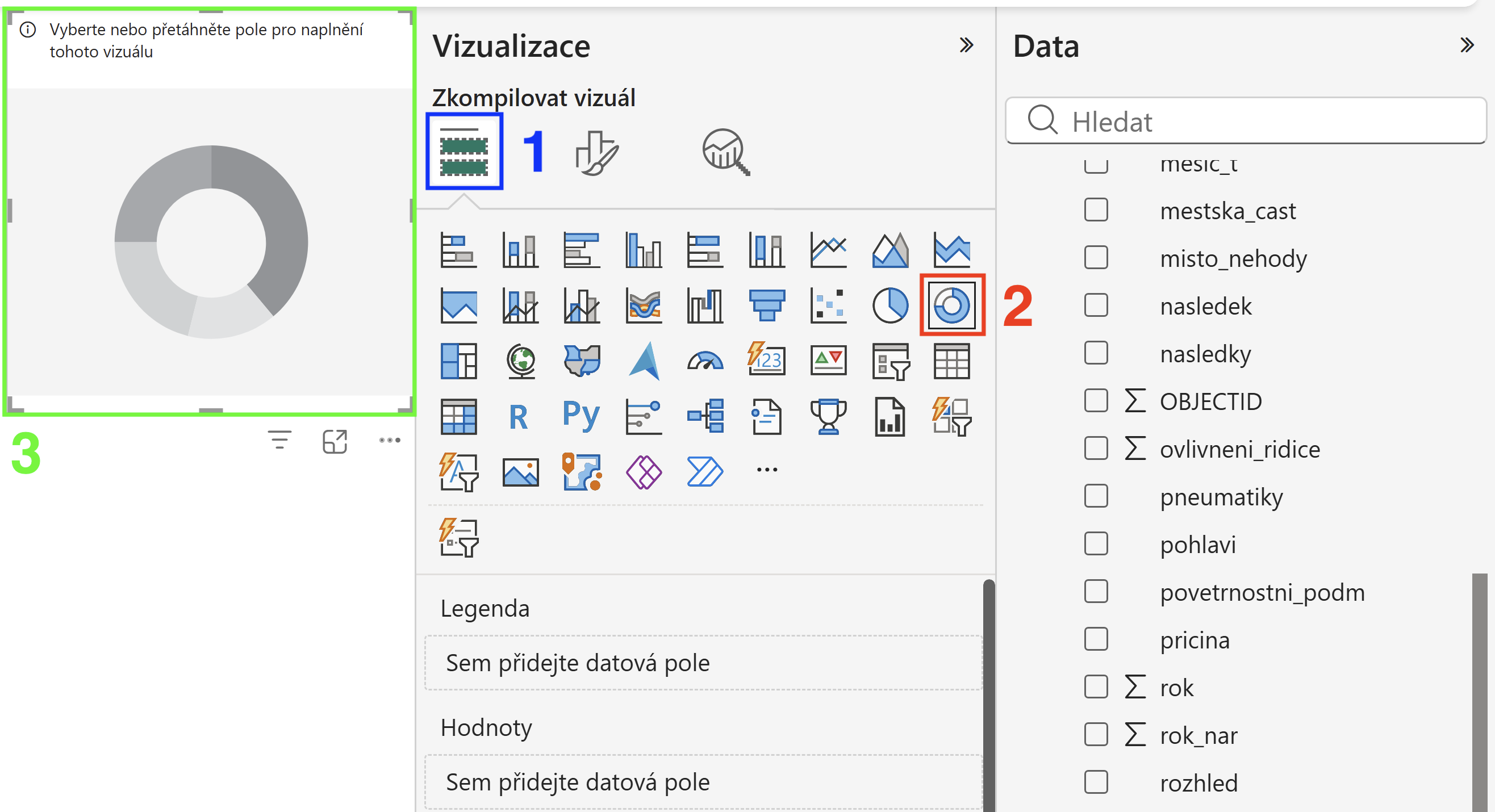Choose the R script visual
The width and height of the screenshot is (1495, 812).
pyautogui.click(x=519, y=417)
